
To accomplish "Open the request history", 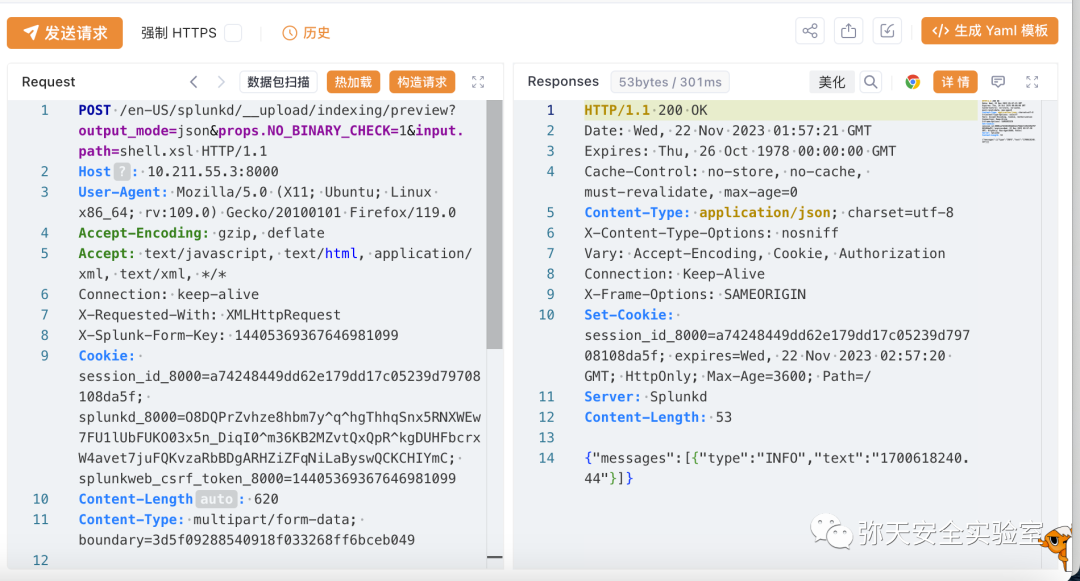I will pyautogui.click(x=307, y=33).
